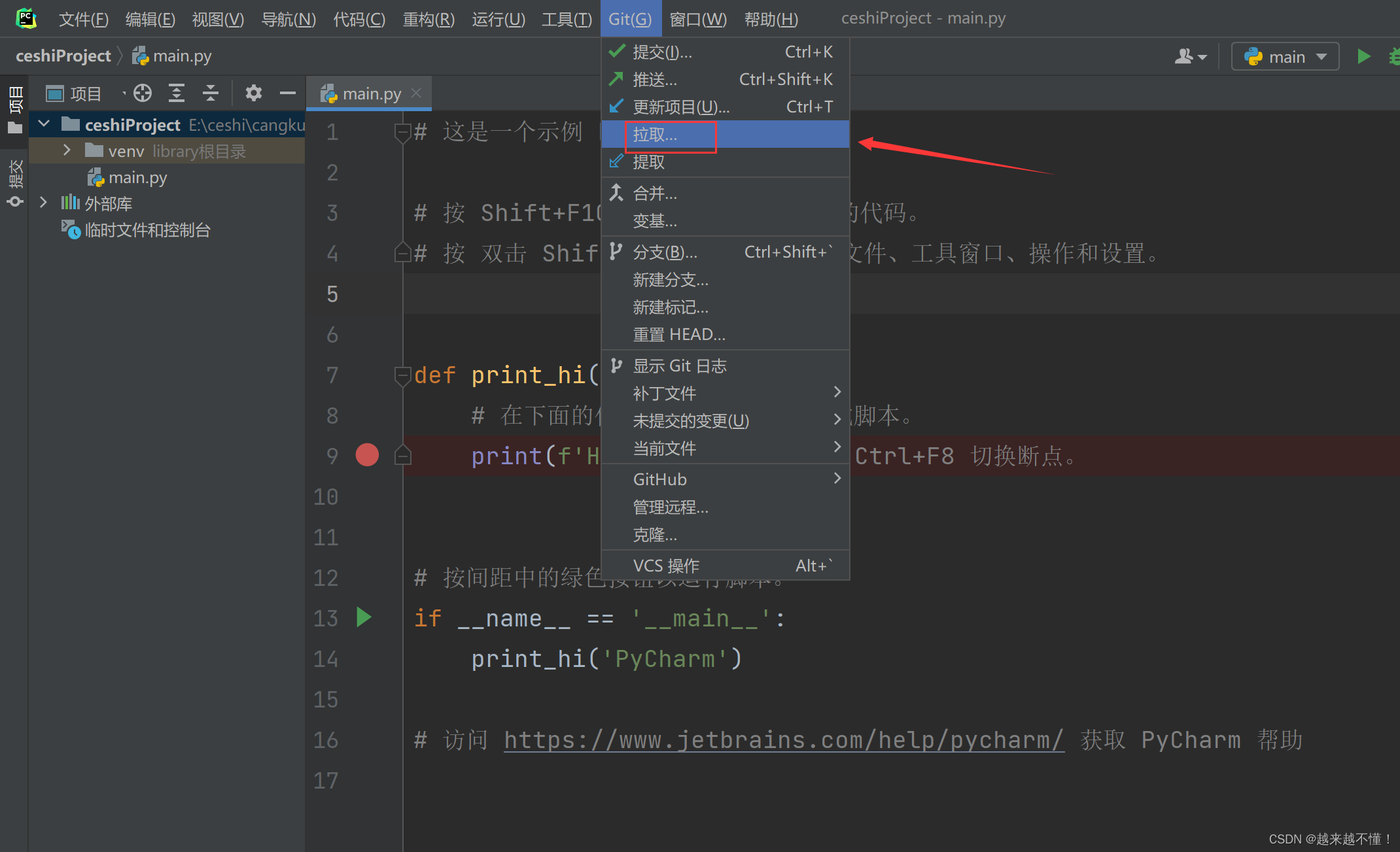The image size is (1400, 852).
Task: Choose VCS 操作 in Git menu
Action: pos(725,566)
